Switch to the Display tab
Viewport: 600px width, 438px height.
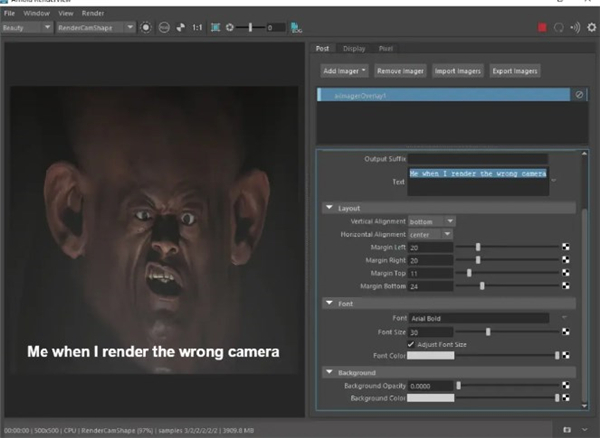(354, 48)
